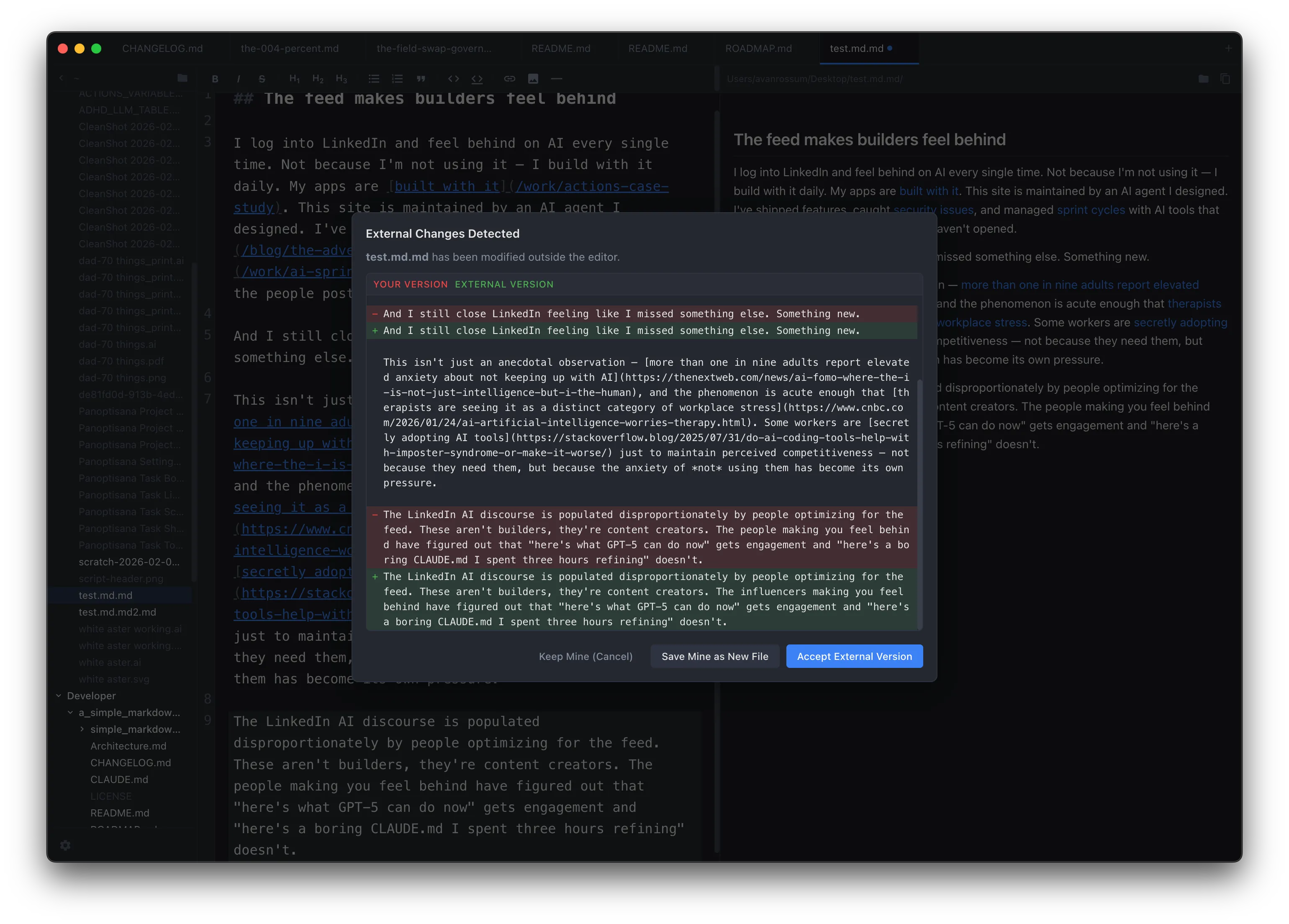Choose Save Mine as New File
Viewport: 1289px width, 924px height.
point(714,656)
